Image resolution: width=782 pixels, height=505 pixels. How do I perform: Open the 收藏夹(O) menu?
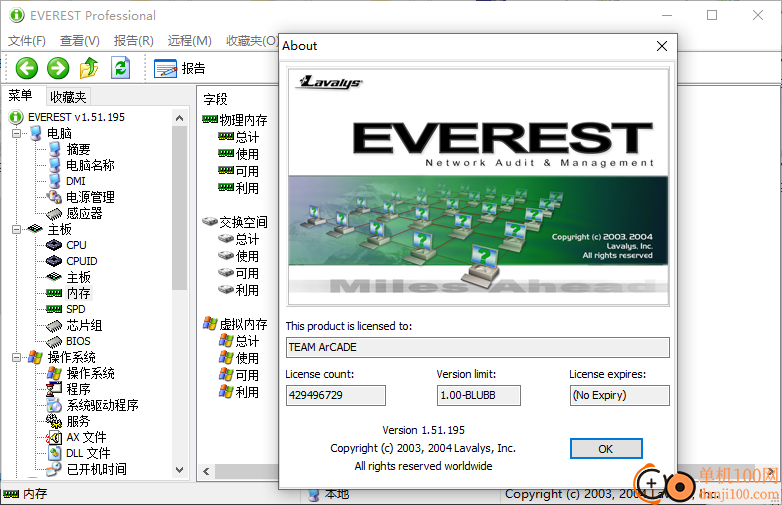[252, 40]
